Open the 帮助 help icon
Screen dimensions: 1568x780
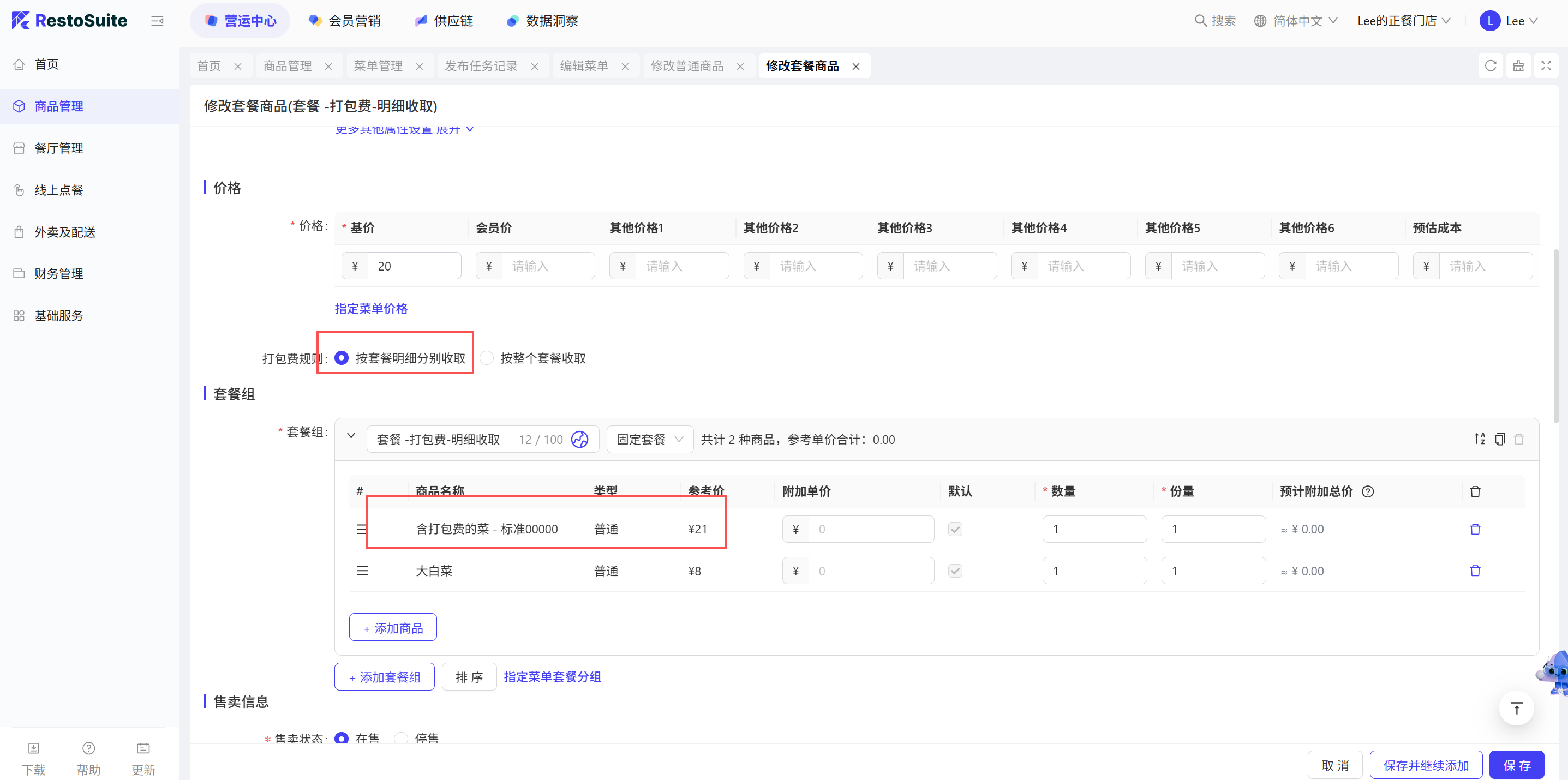[x=88, y=748]
